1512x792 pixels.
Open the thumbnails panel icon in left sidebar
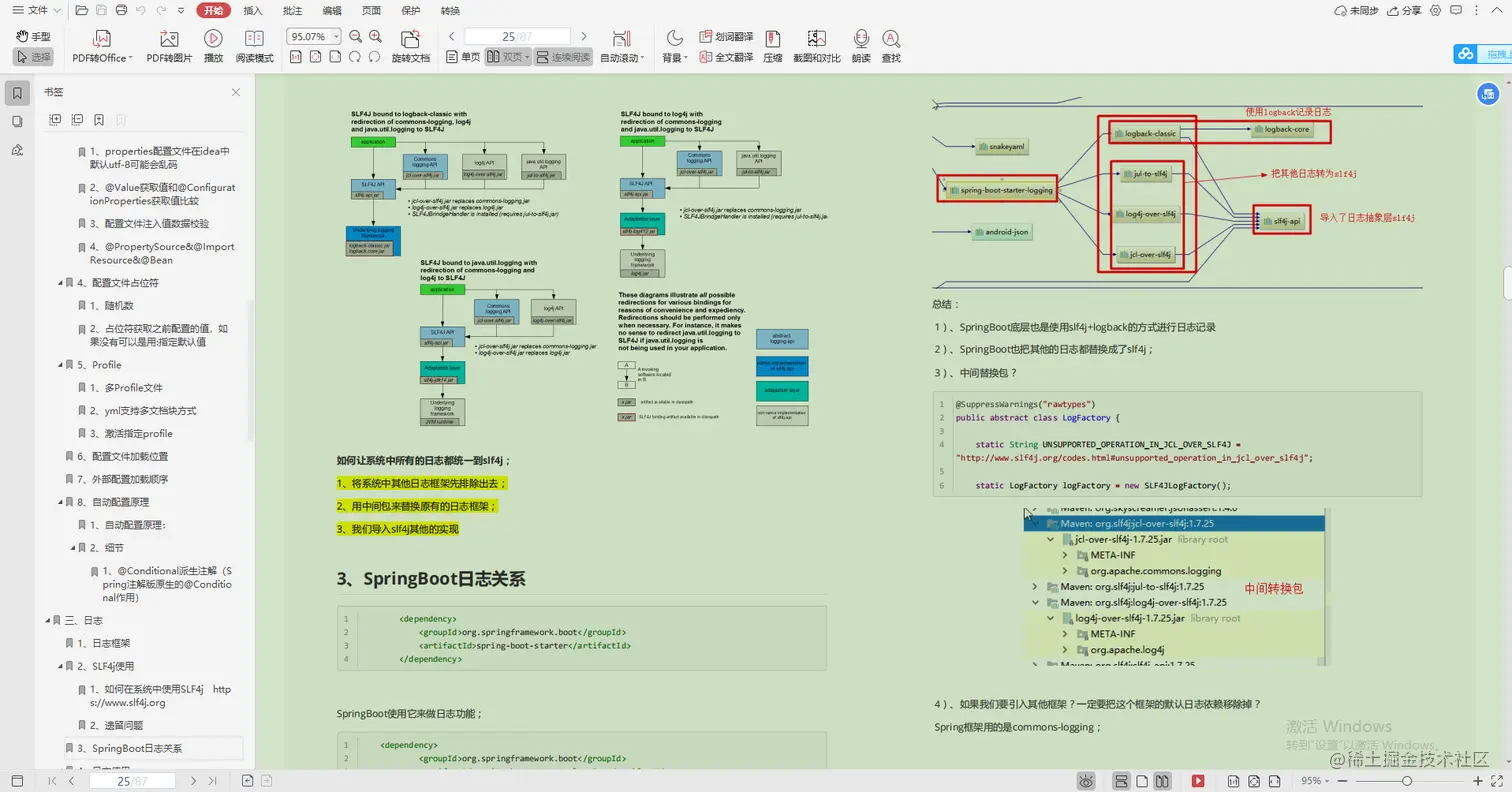[17, 121]
